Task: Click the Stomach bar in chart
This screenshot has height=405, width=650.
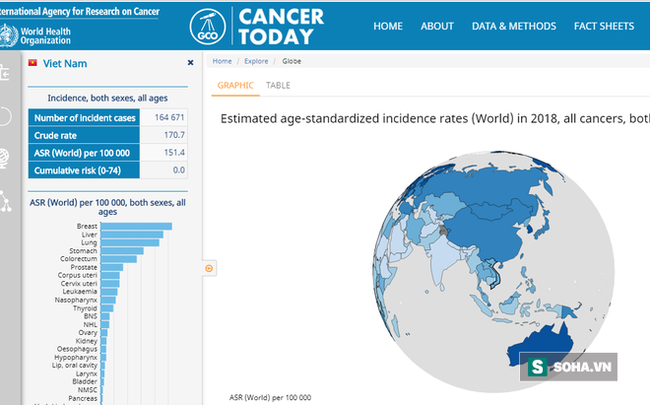Action: point(122,251)
